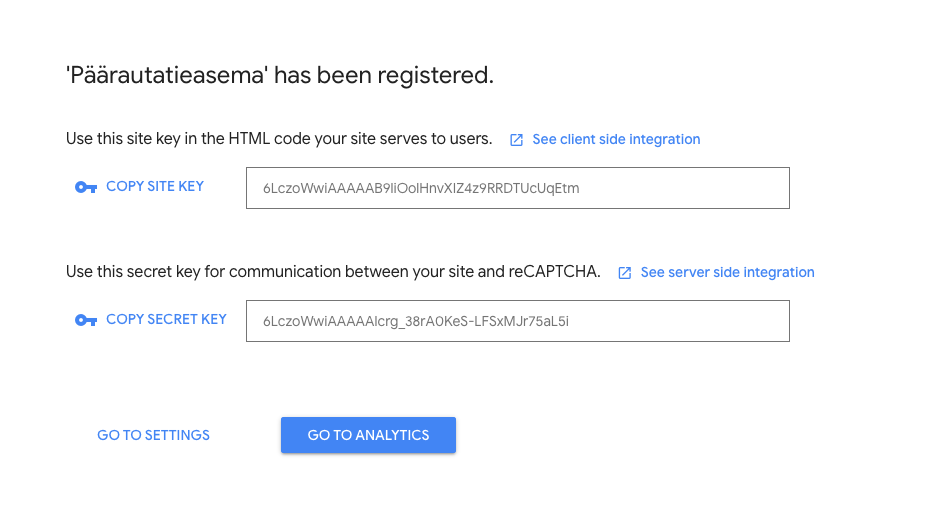Open analytics with GO TO ANALYTICS button
This screenshot has width=947, height=524.
[368, 435]
